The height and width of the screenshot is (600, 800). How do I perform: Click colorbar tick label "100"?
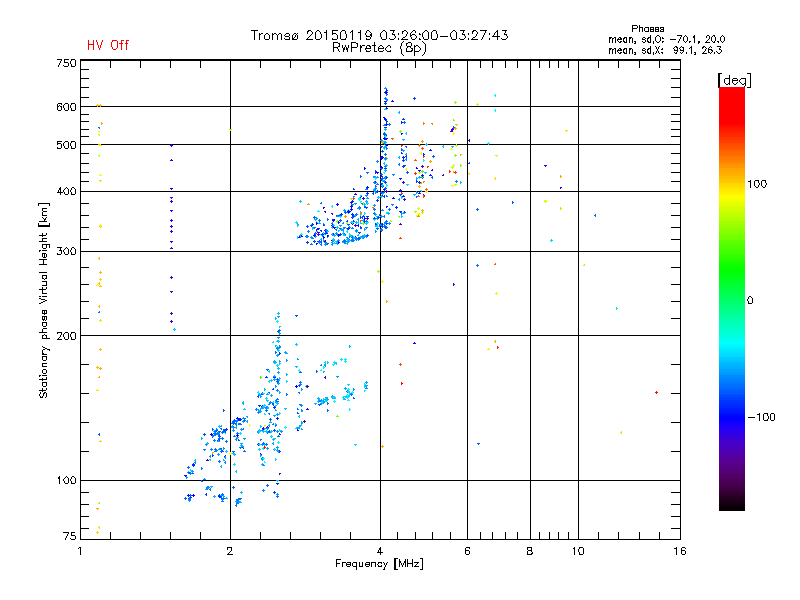click(757, 184)
